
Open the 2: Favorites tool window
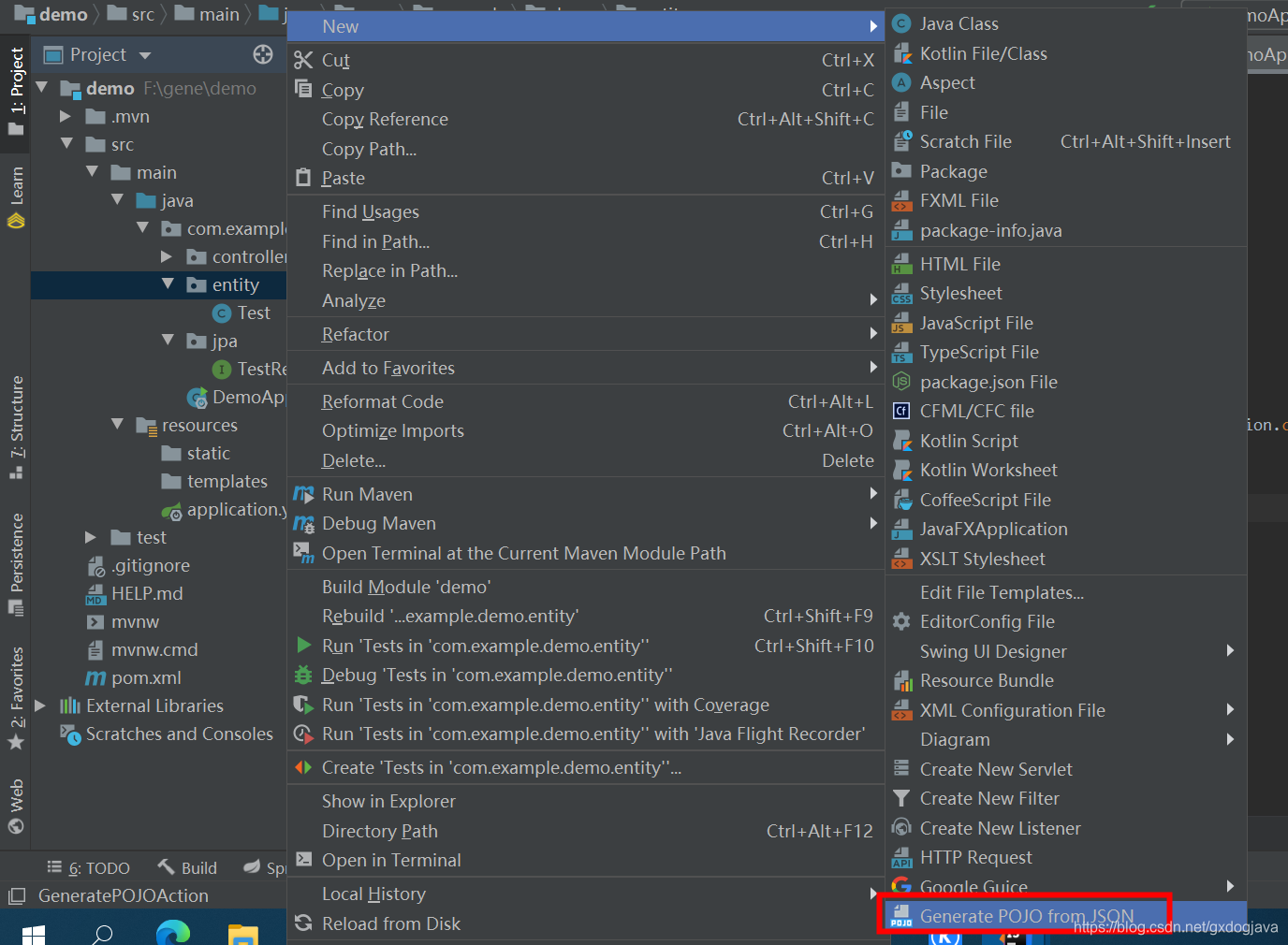[16, 683]
